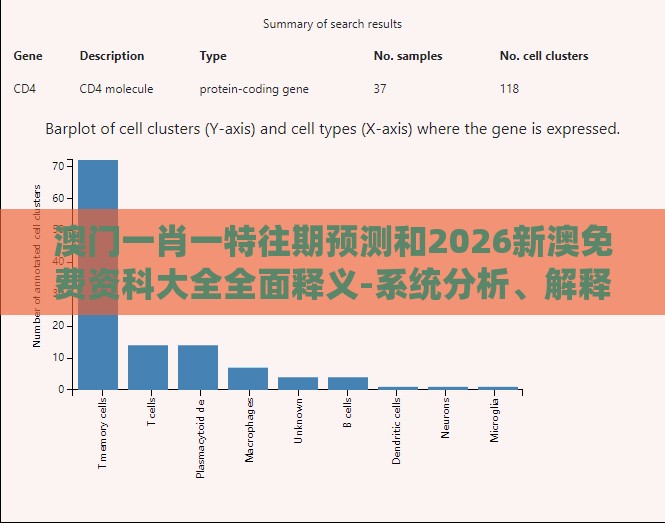The height and width of the screenshot is (524, 665).
Task: Click the 'Neurons' axis label
Action: pos(445,418)
